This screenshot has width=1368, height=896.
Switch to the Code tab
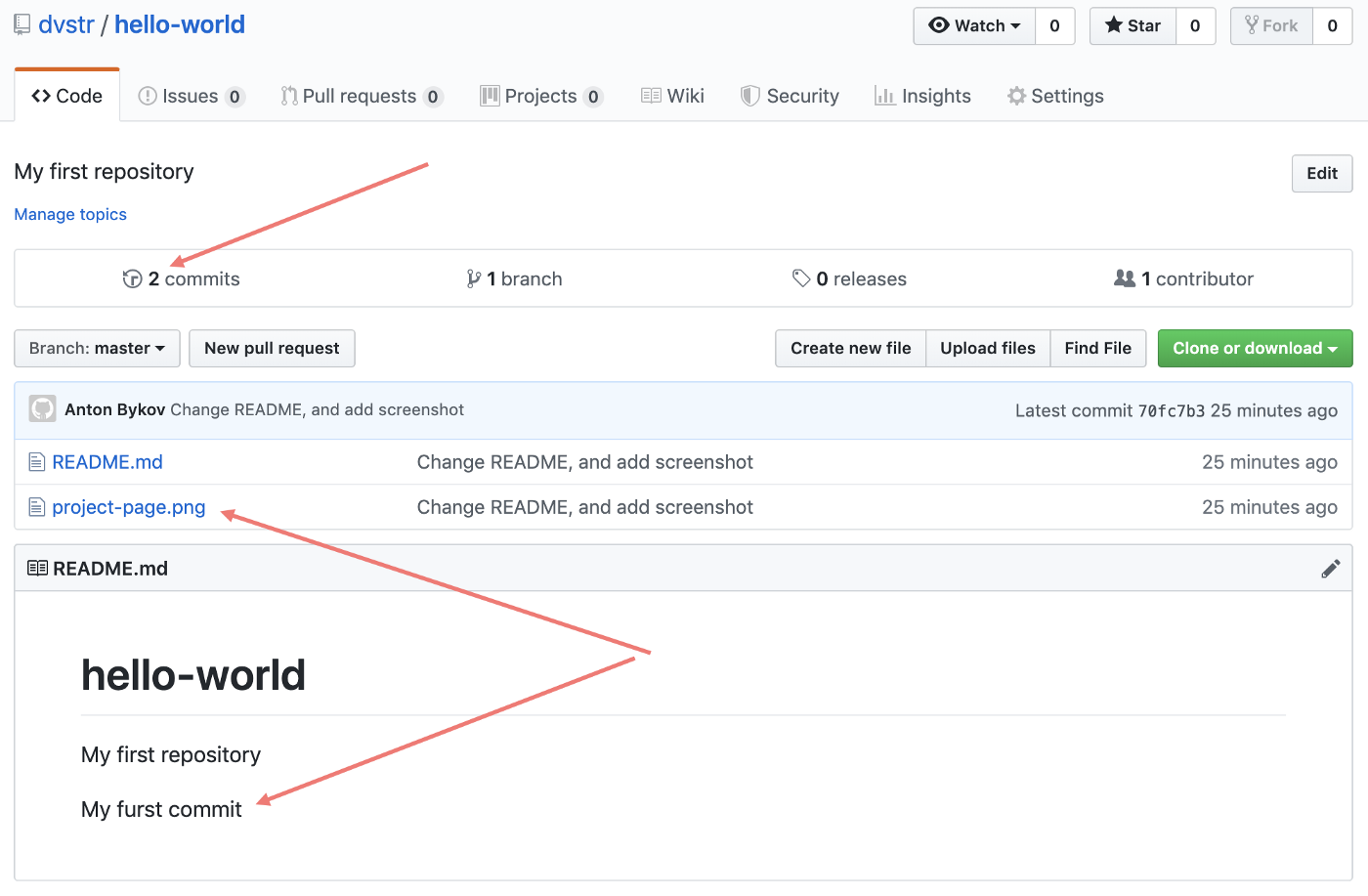(67, 96)
